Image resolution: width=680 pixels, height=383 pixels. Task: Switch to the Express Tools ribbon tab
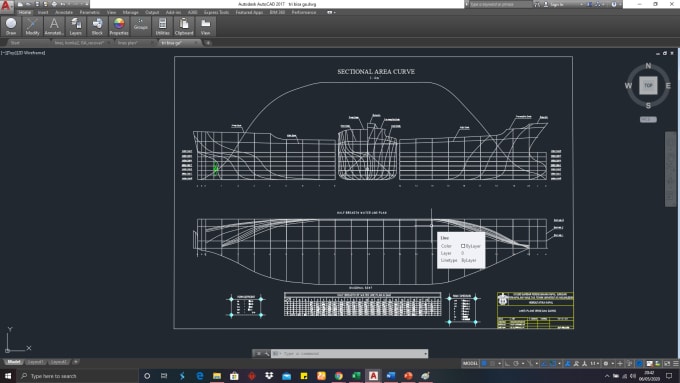[216, 13]
